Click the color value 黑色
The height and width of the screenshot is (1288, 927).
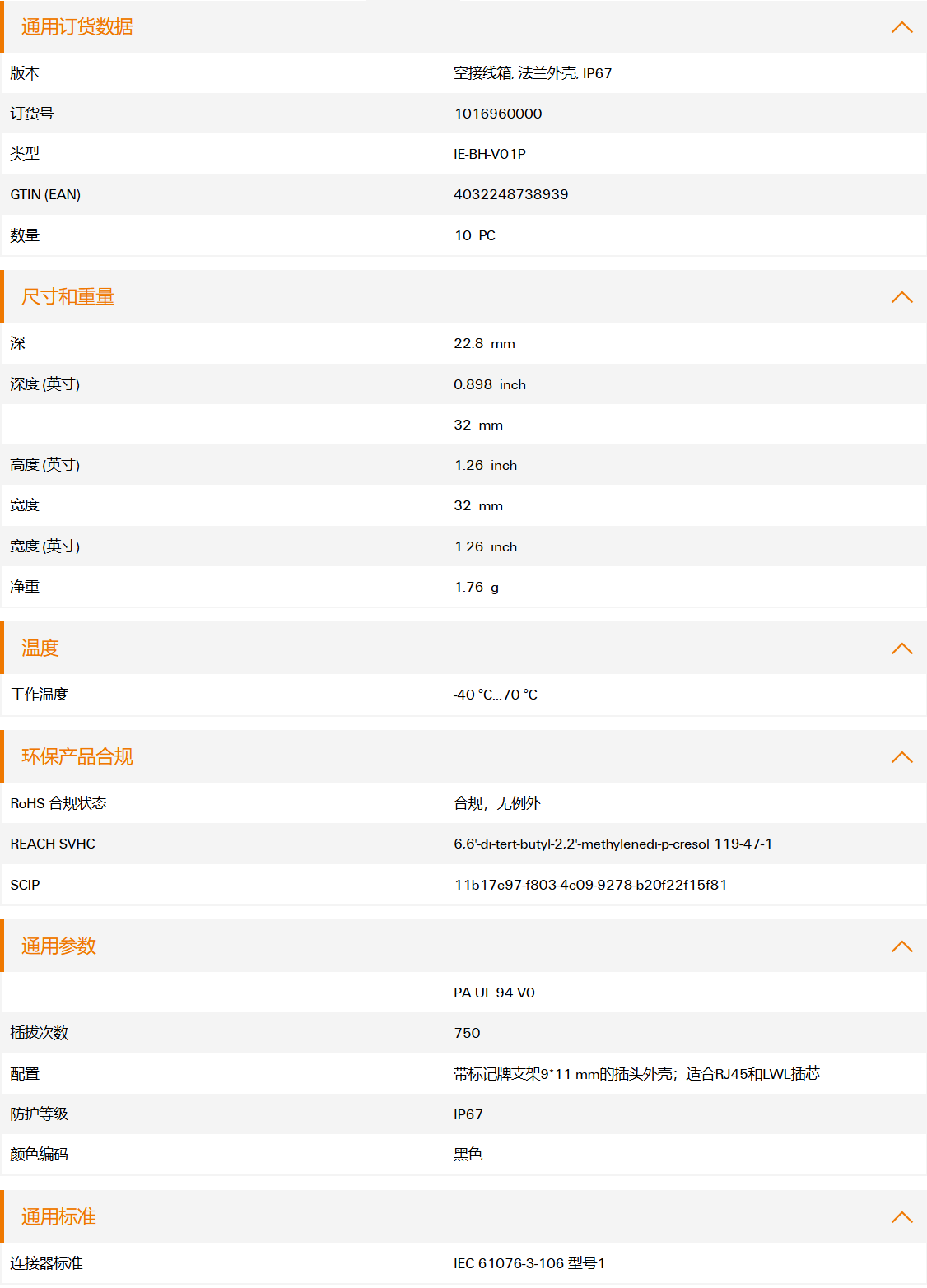point(468,1155)
